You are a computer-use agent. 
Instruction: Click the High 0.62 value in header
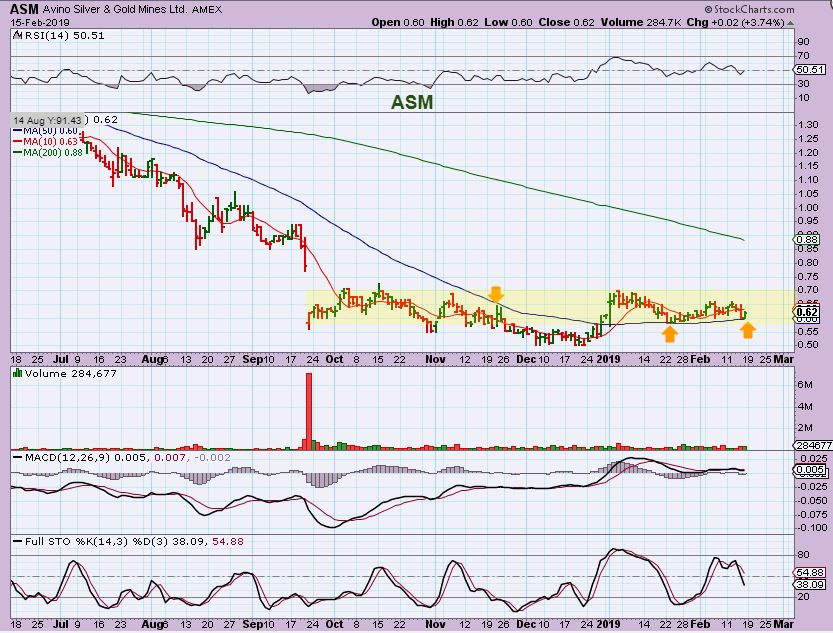[454, 22]
